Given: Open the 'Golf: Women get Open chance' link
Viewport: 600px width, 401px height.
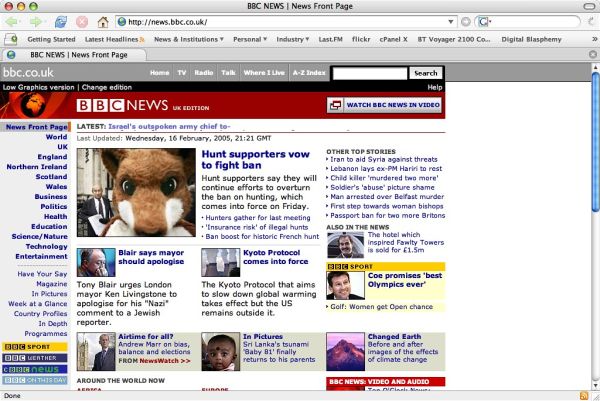Looking at the screenshot, I should click(382, 307).
